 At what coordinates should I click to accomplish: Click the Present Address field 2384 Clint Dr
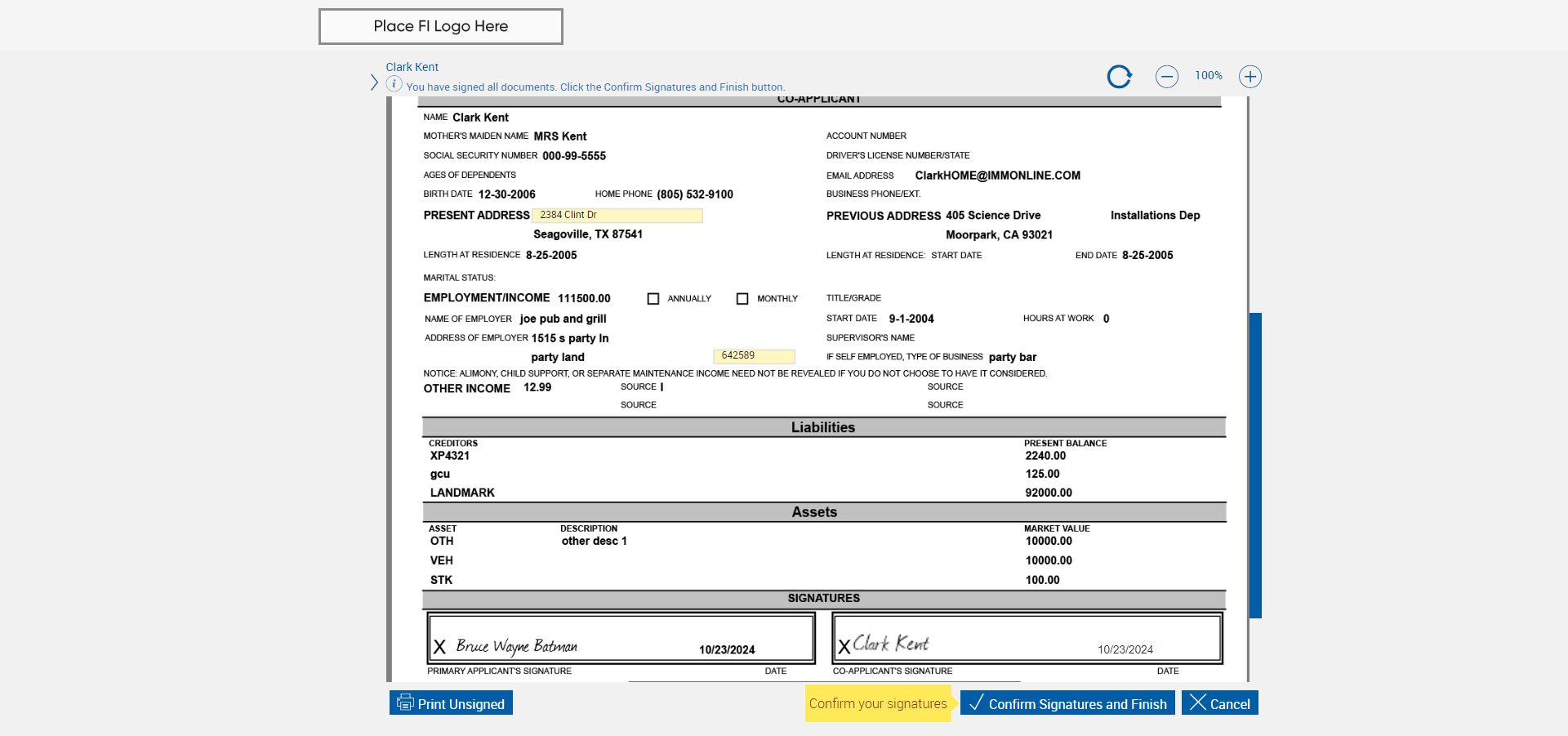tap(617, 215)
